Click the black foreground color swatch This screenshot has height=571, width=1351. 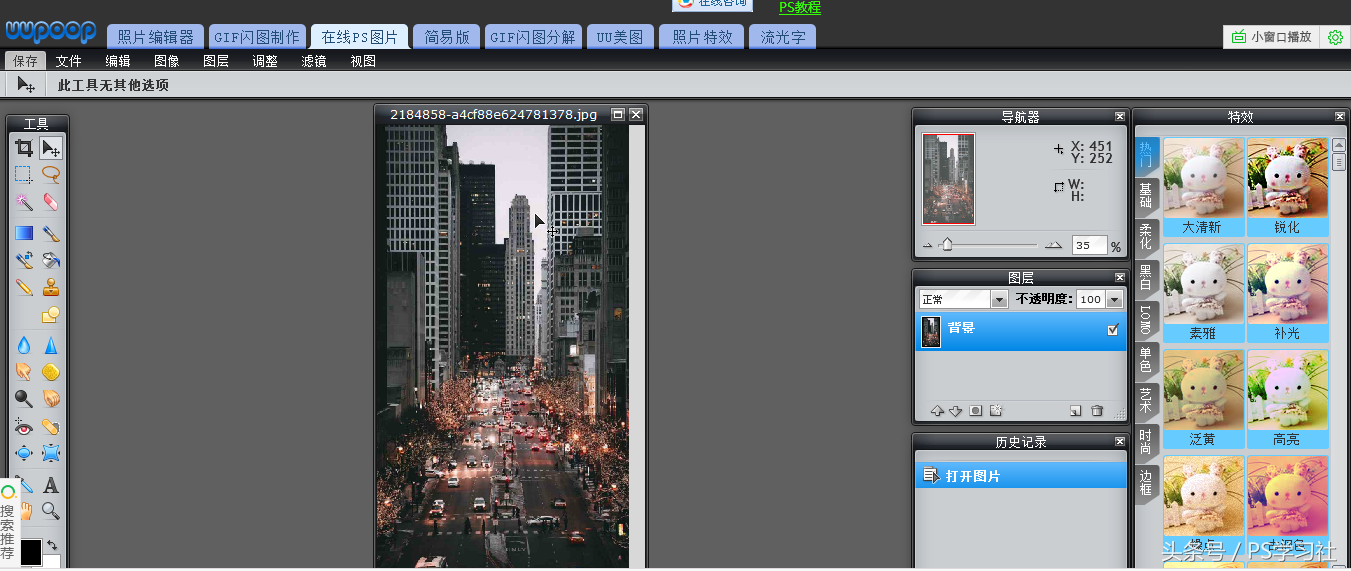coord(31,550)
